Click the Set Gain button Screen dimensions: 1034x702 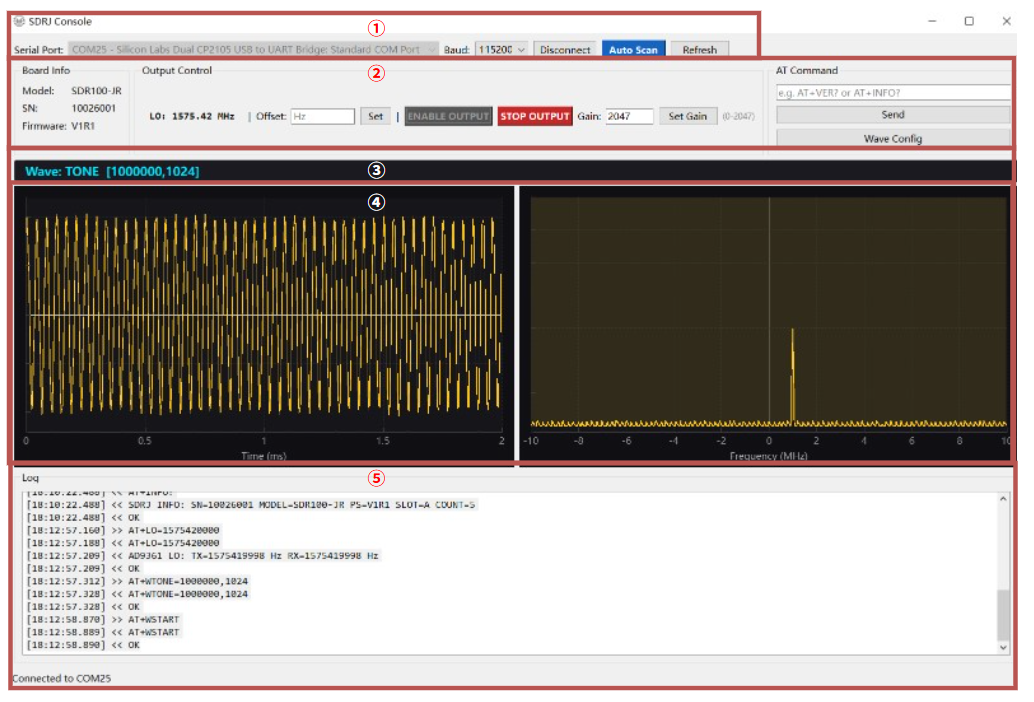tap(688, 117)
